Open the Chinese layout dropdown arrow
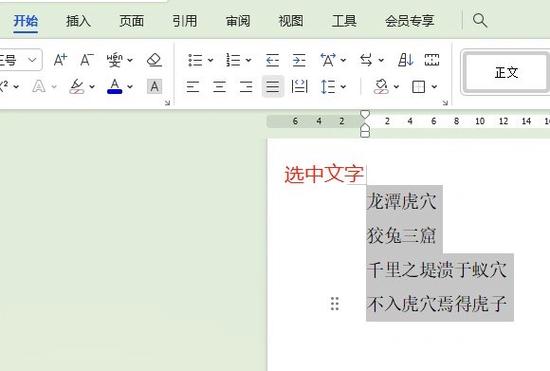Viewport: 550px width, 371px height. 343,60
